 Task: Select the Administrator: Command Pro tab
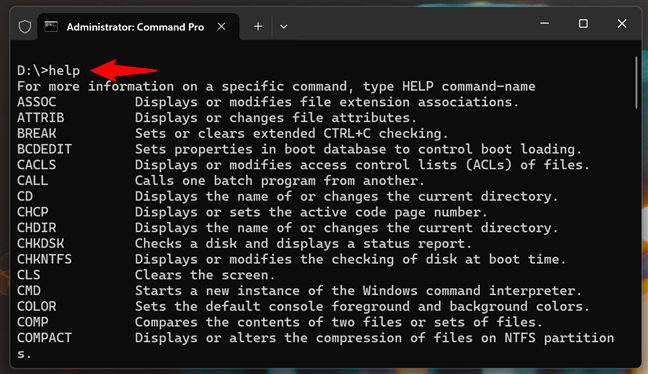tap(138, 27)
